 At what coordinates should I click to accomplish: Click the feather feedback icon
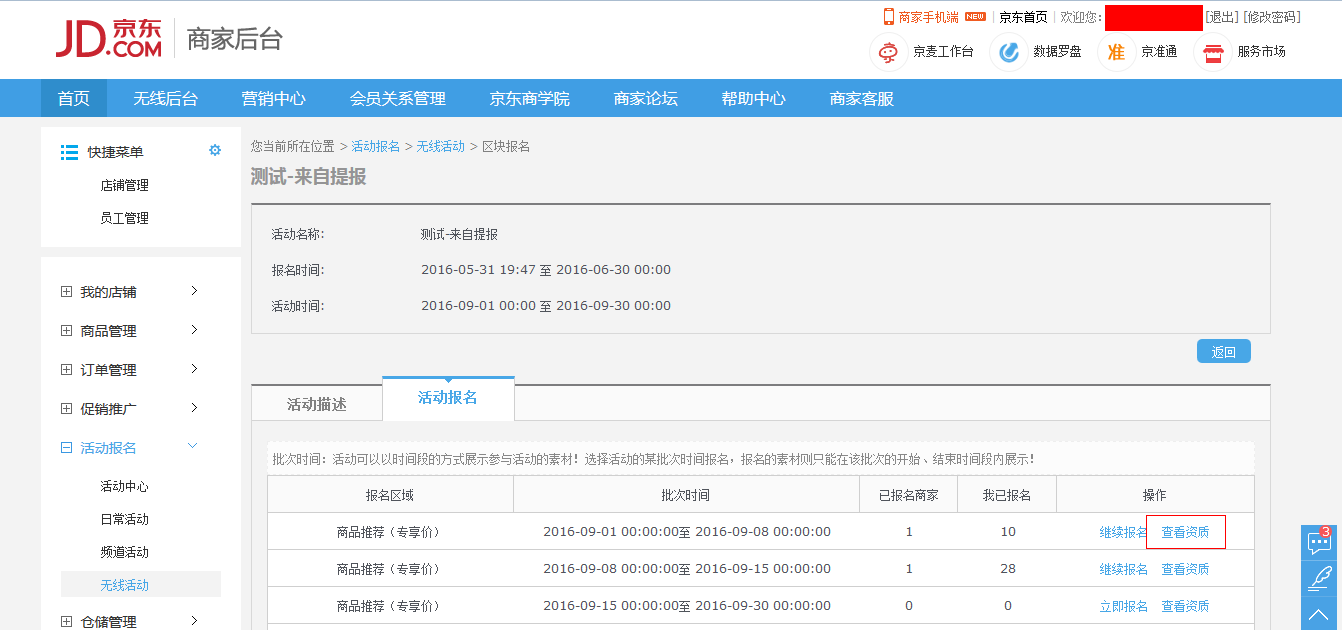(1320, 578)
